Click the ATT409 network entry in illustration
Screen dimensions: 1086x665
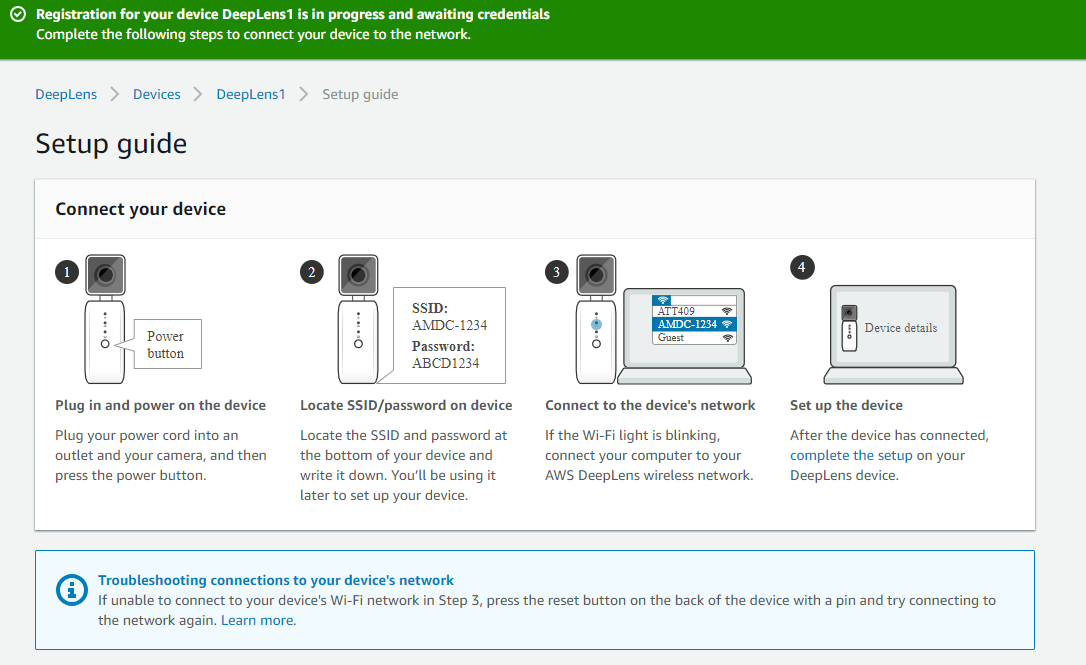click(677, 311)
